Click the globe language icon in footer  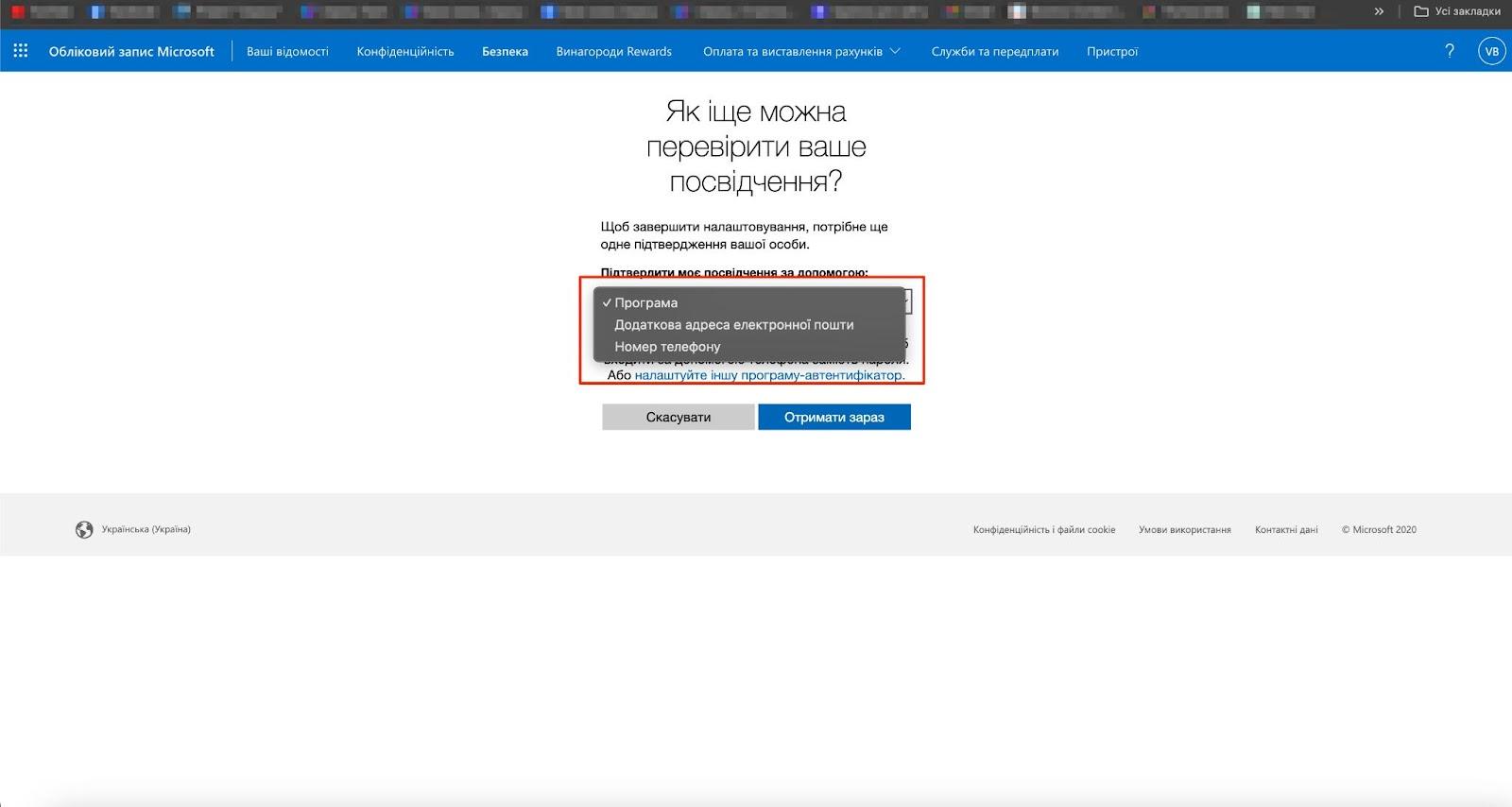tap(84, 529)
